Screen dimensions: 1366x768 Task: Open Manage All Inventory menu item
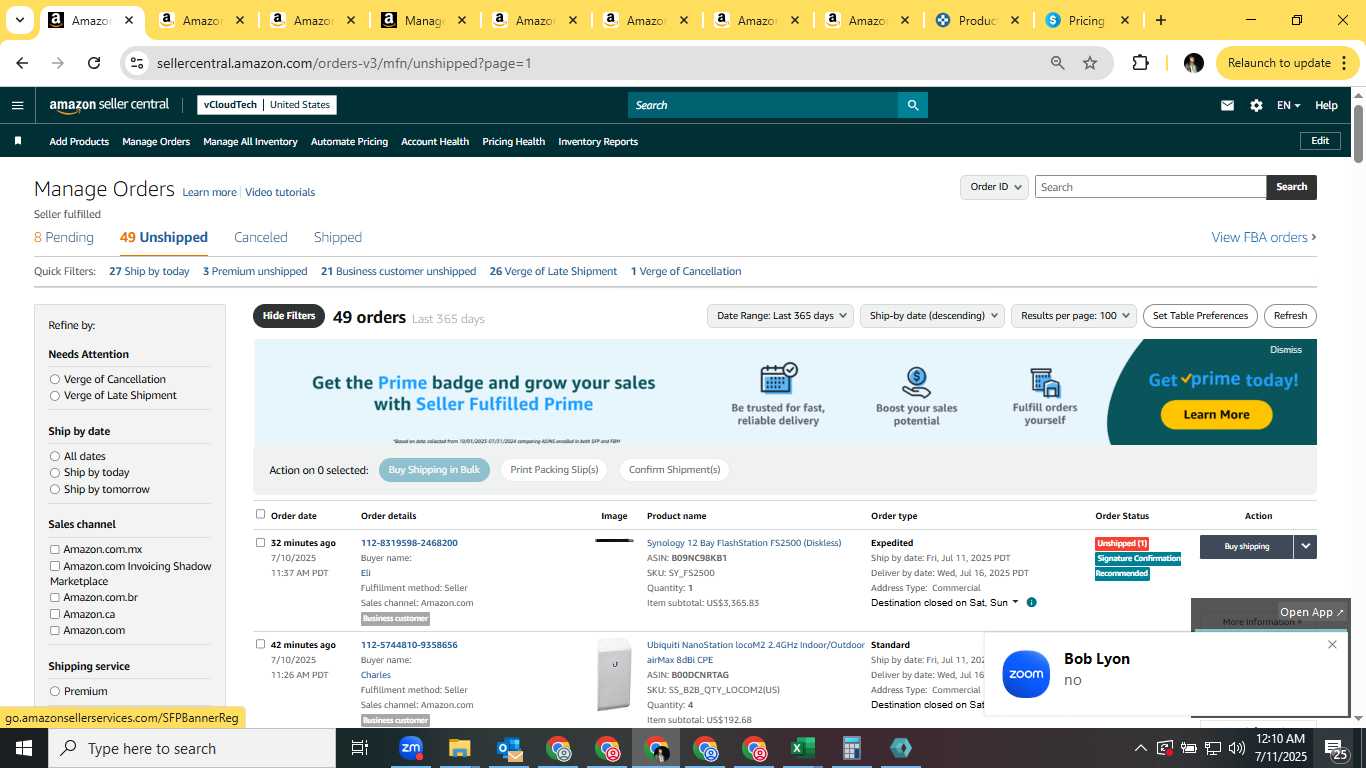click(x=250, y=141)
